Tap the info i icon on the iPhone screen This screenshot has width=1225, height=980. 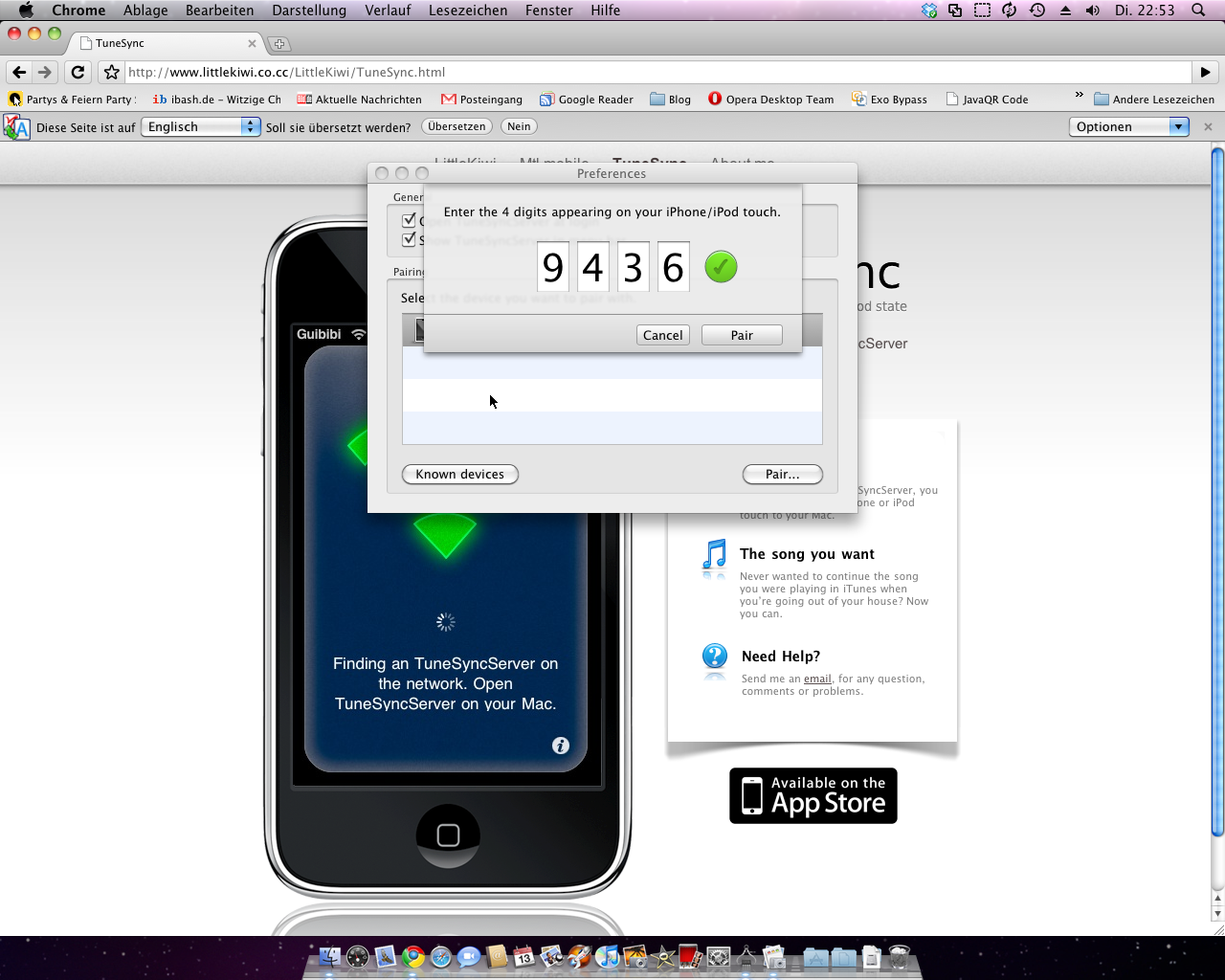tap(561, 746)
